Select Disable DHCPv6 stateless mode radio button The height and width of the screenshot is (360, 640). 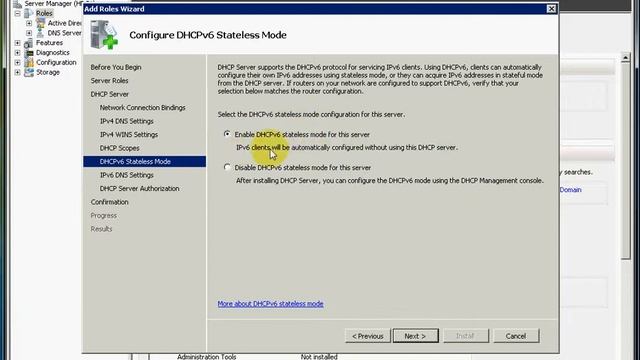227,167
